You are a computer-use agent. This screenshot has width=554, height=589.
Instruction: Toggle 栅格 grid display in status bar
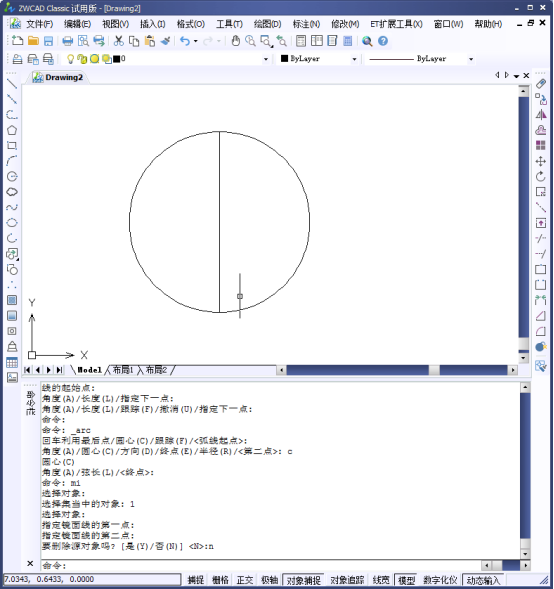(220, 580)
